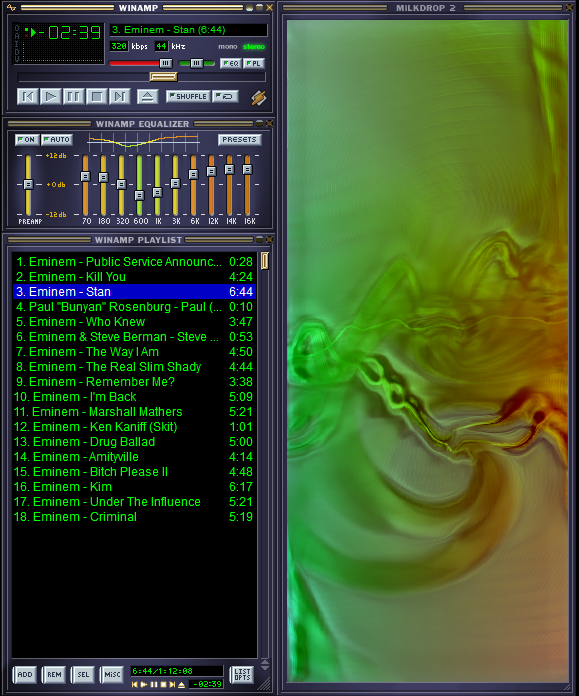
Task: Click the 180 Hz band slider handle
Action: coord(103,178)
